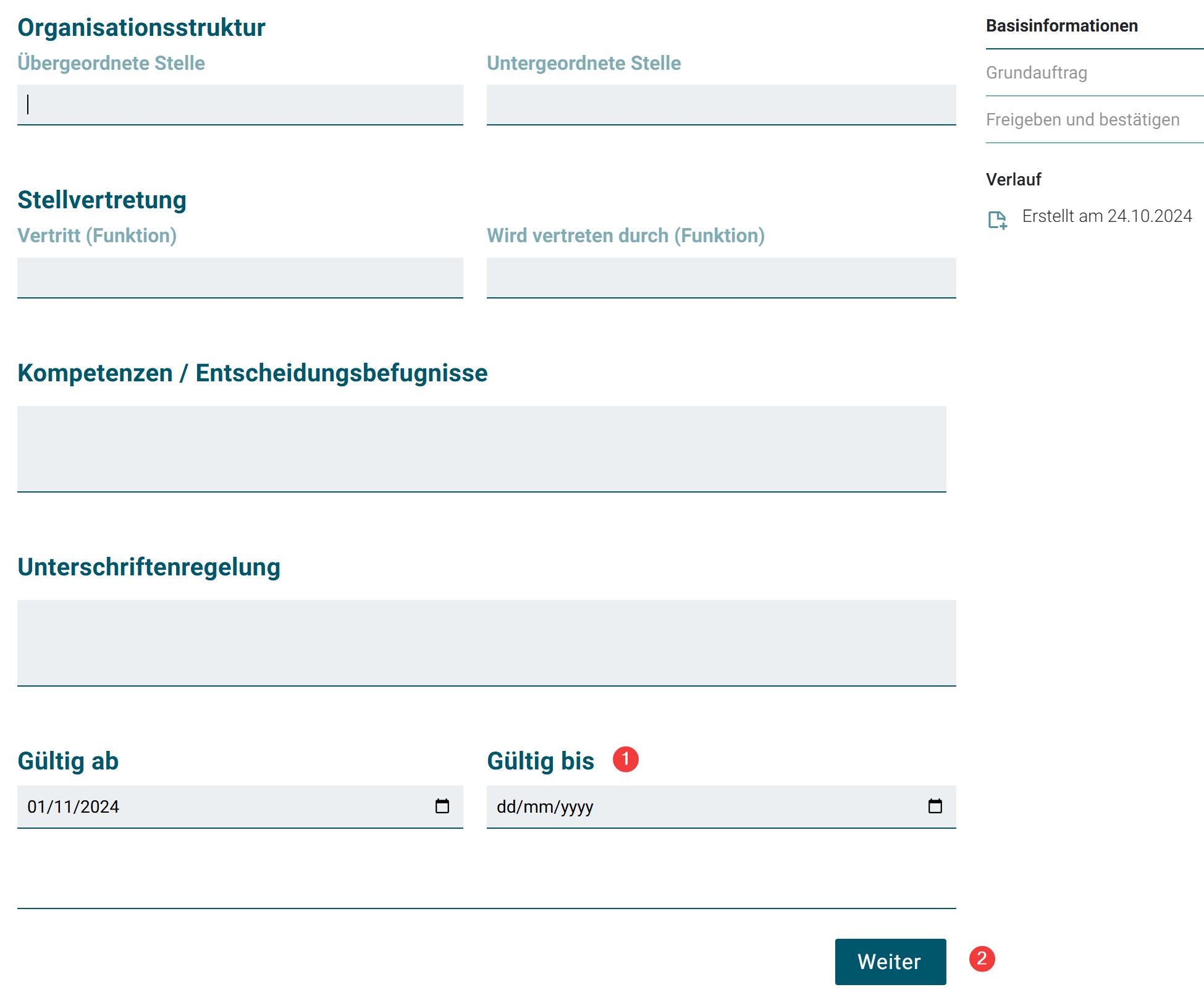Click the Gültig ab date 01/11/2024

click(74, 807)
